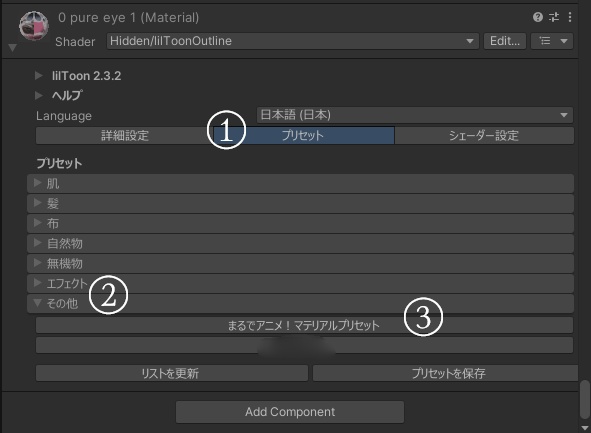591x433 pixels.
Task: Open the Hidden/lilToonOutline shader dropdown
Action: click(292, 41)
